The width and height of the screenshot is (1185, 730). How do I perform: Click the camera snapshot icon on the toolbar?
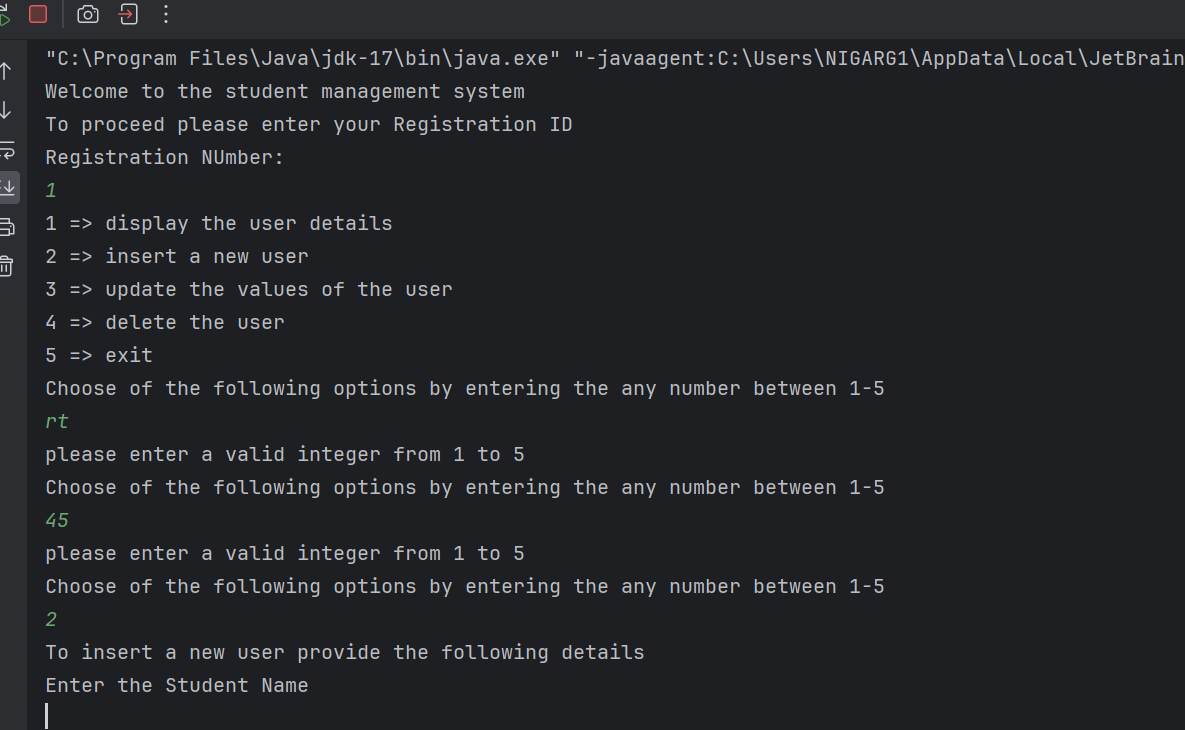click(87, 14)
